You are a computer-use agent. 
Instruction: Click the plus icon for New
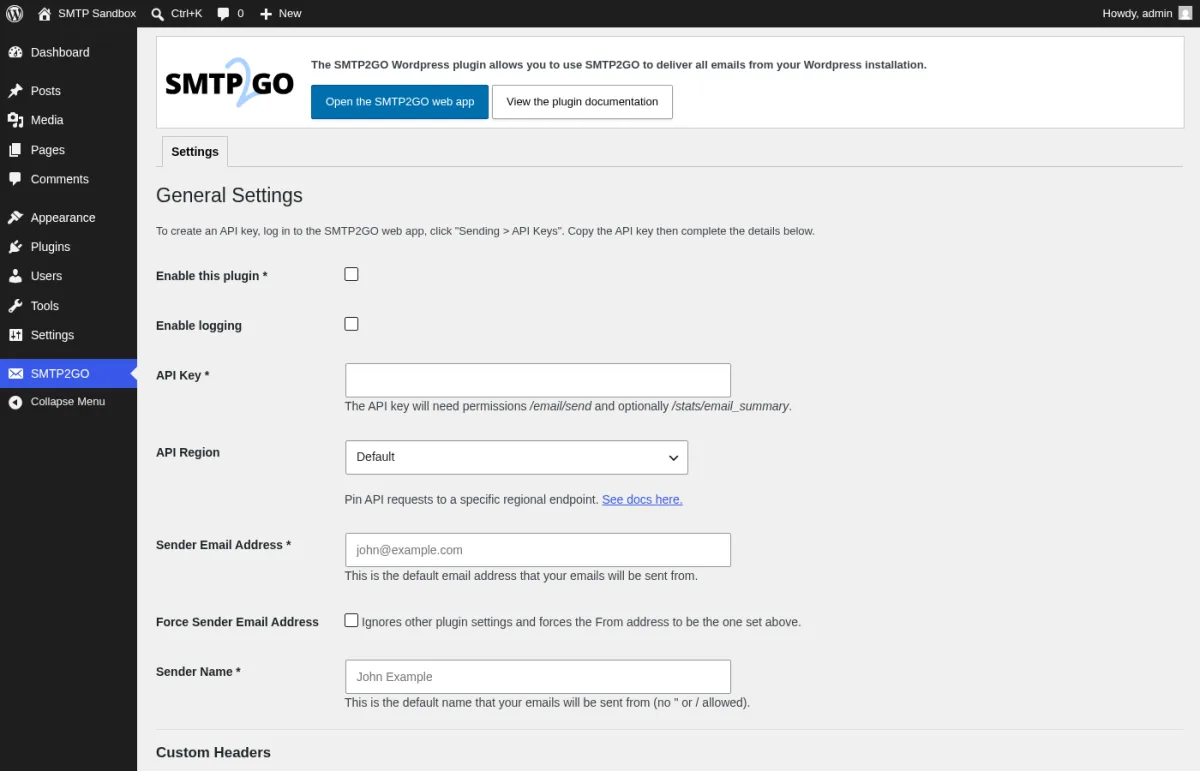click(265, 14)
